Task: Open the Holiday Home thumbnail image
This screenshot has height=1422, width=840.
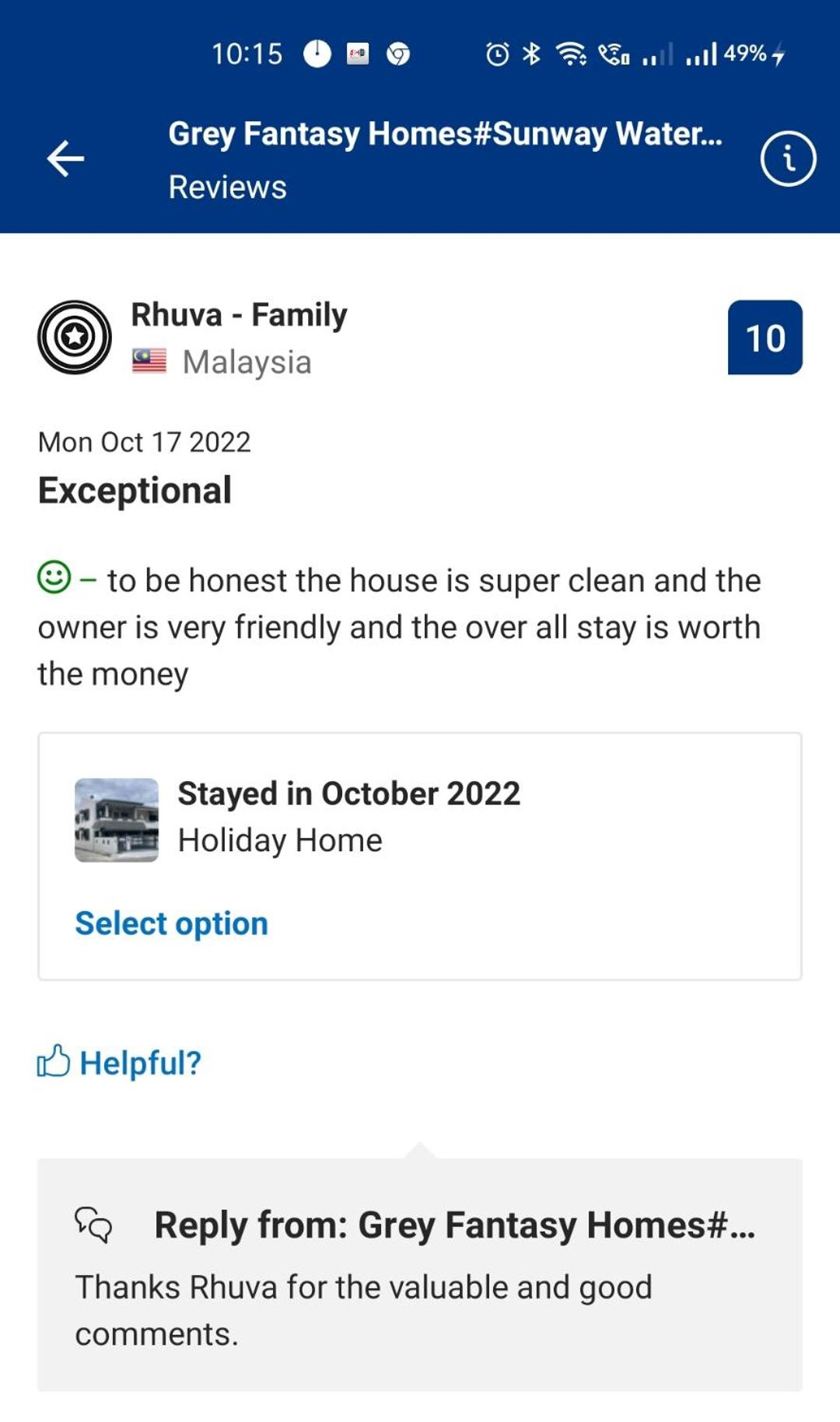Action: tap(117, 820)
